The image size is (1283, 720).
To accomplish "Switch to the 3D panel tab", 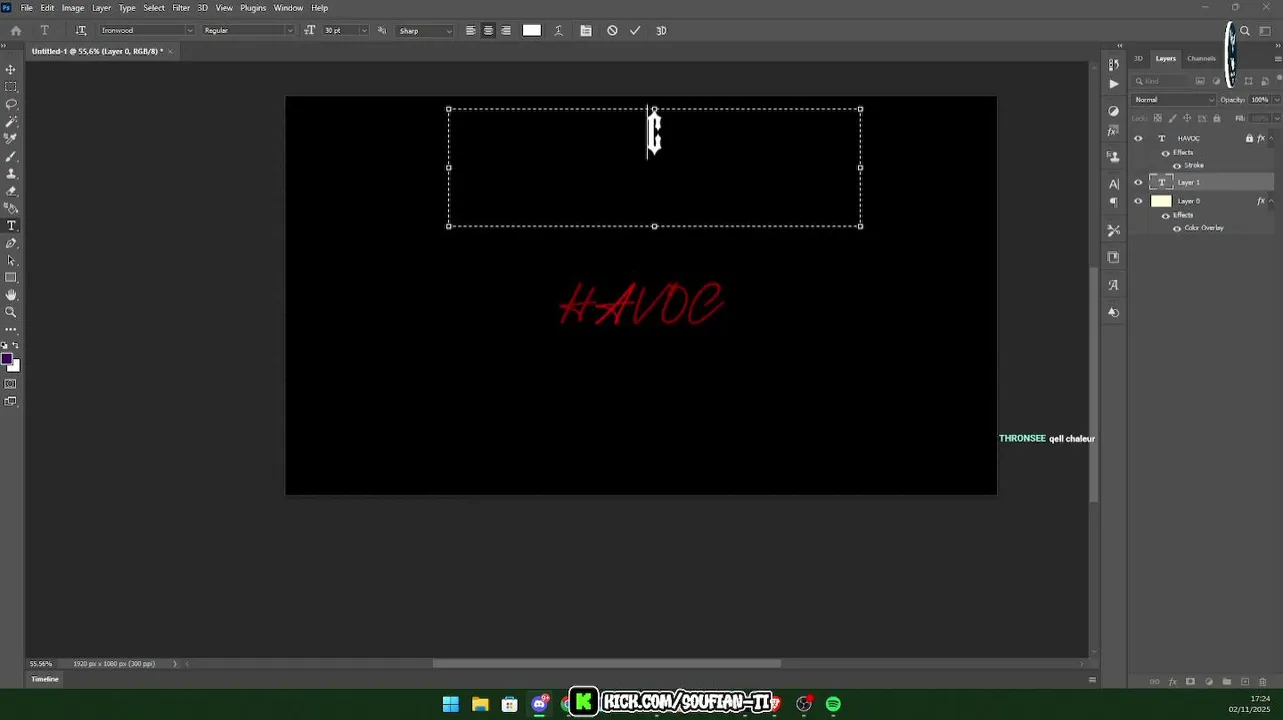I will (x=1138, y=58).
